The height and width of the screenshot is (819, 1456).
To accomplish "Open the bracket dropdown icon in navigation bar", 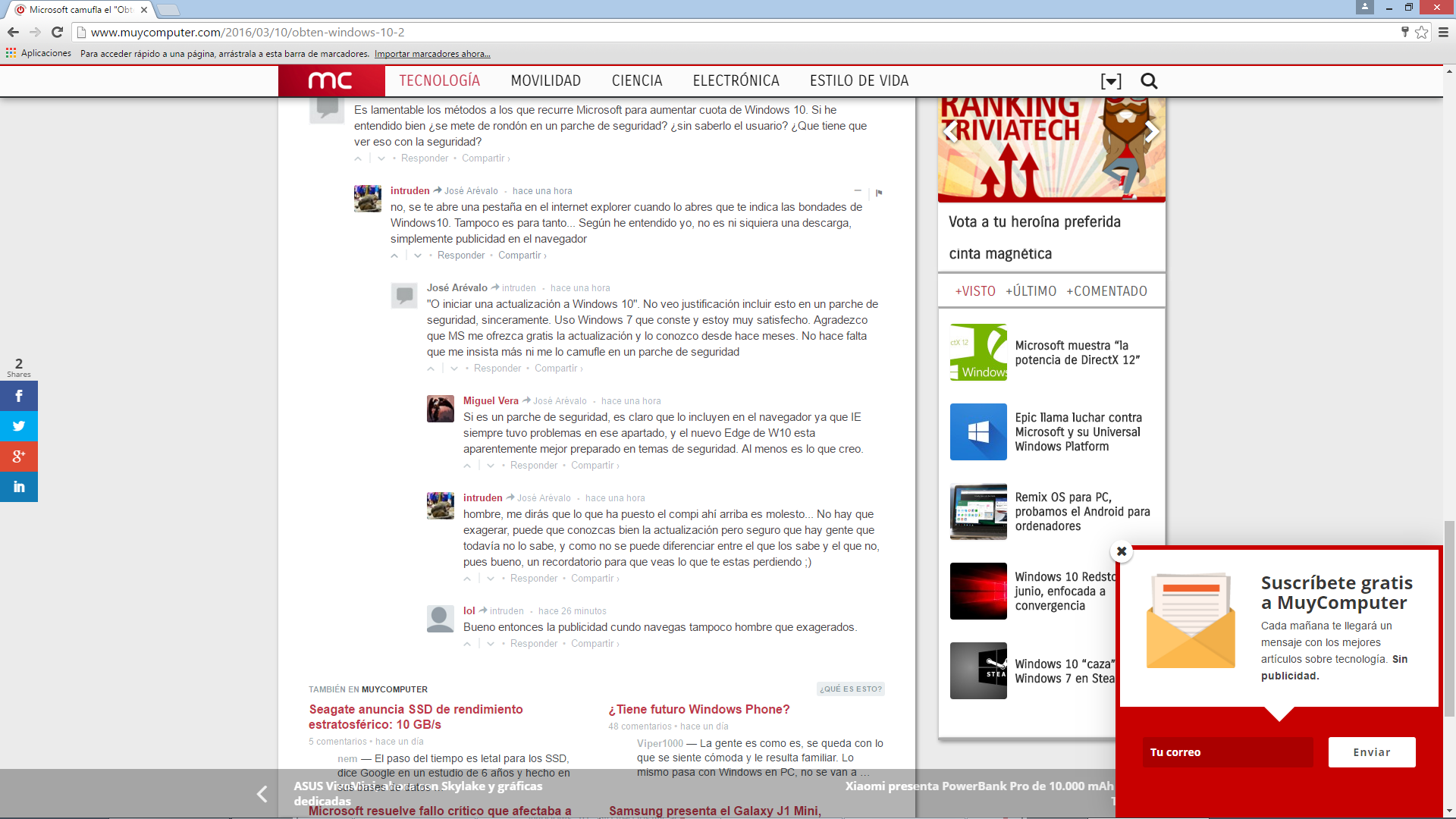I will click(x=1111, y=81).
